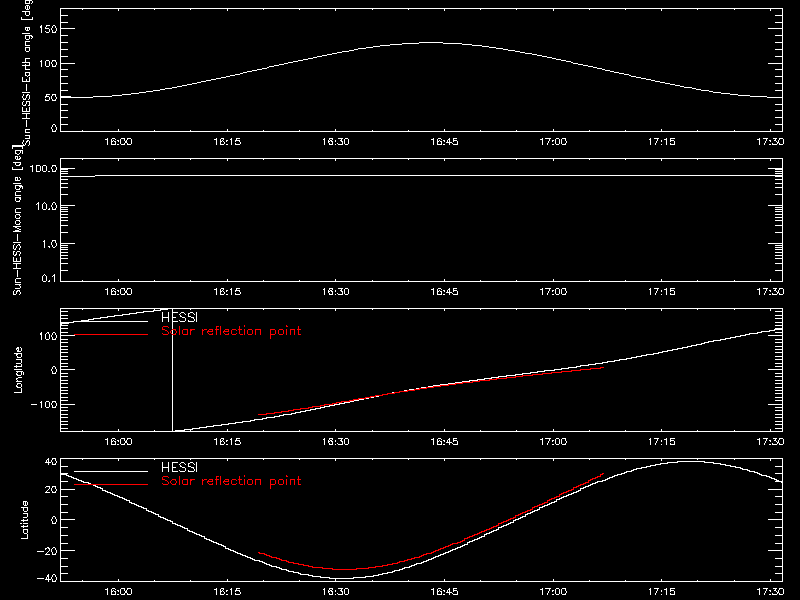This screenshot has width=800, height=600.
Task: Click red legend line sample in Latitude plot
Action: 111,484
